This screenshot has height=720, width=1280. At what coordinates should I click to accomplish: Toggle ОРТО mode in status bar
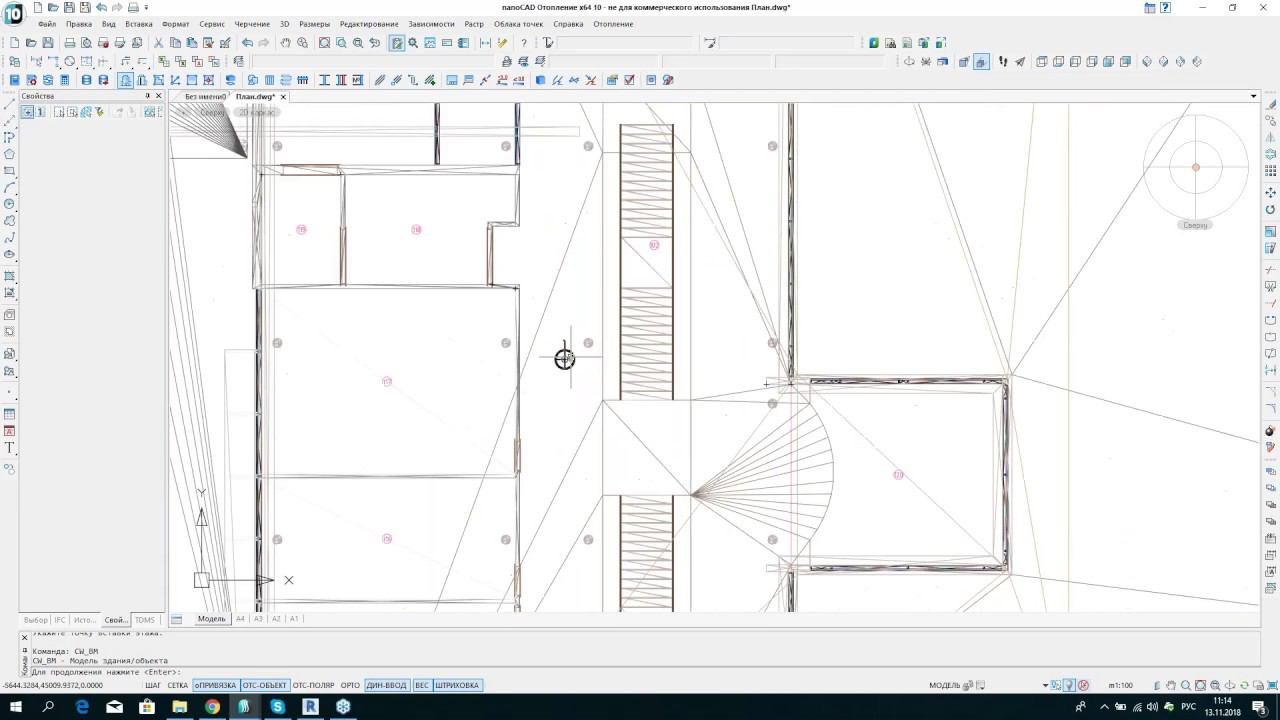[x=350, y=685]
